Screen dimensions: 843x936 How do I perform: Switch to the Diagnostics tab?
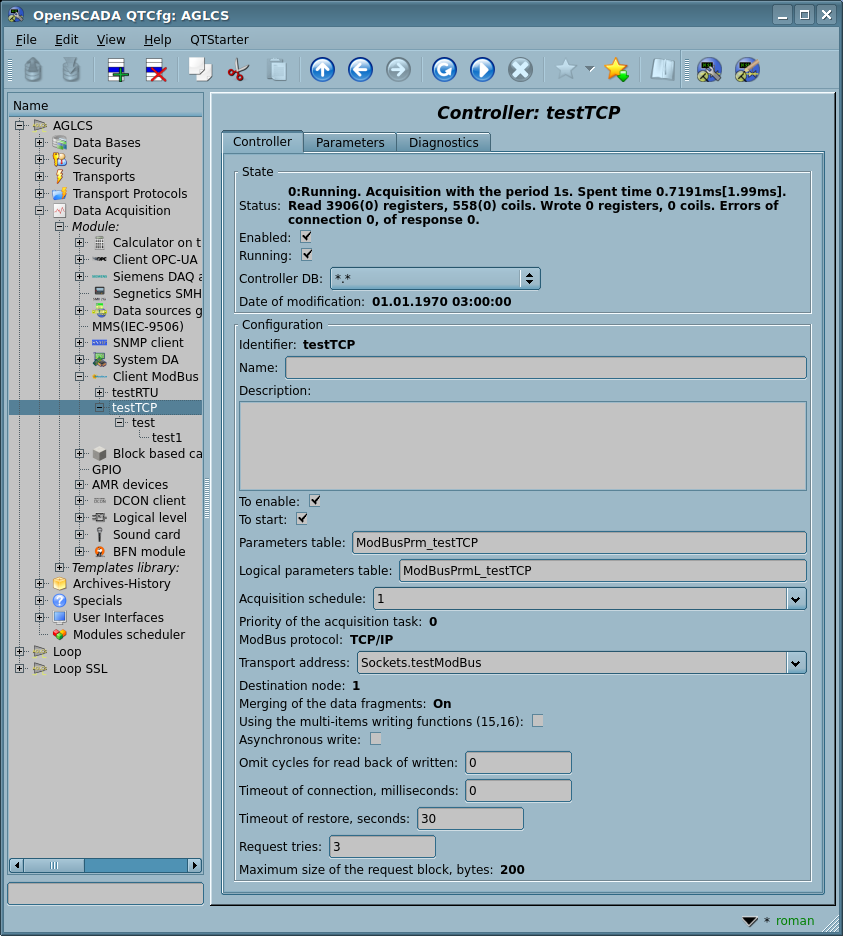click(x=444, y=143)
